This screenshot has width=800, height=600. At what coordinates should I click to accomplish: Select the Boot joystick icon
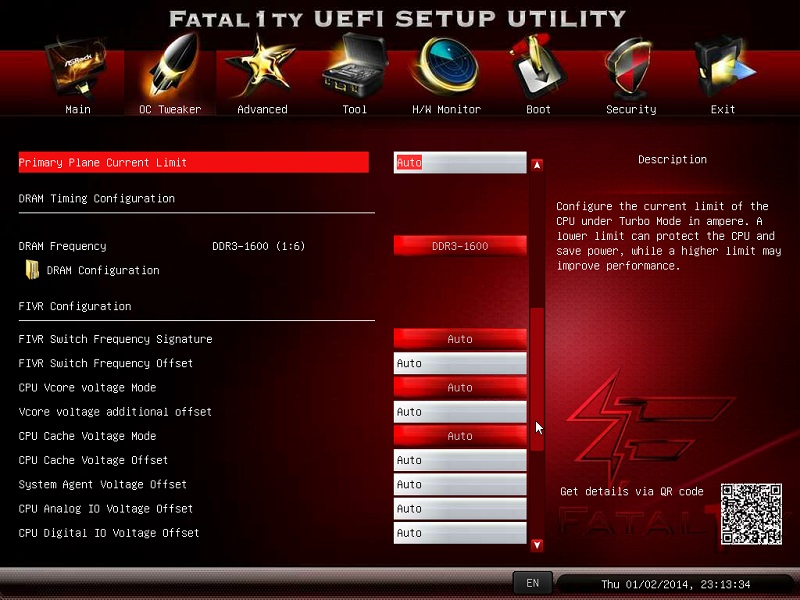538,68
